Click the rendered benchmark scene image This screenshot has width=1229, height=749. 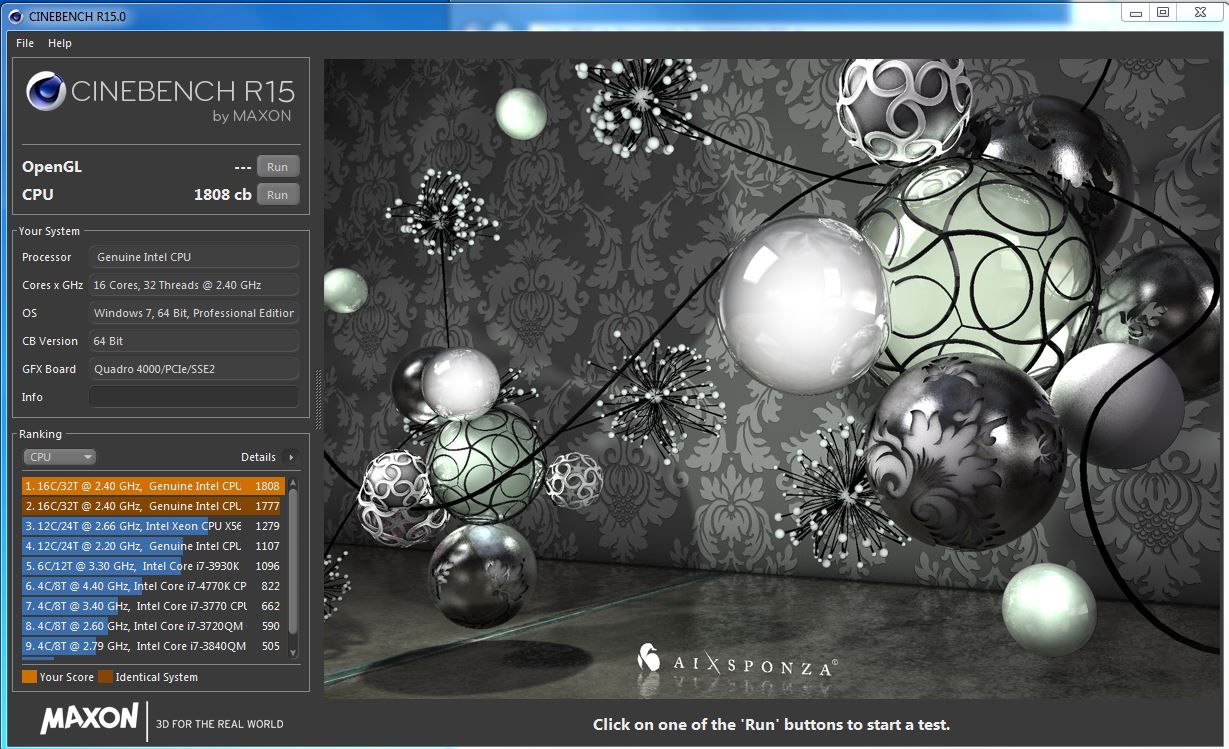point(771,378)
